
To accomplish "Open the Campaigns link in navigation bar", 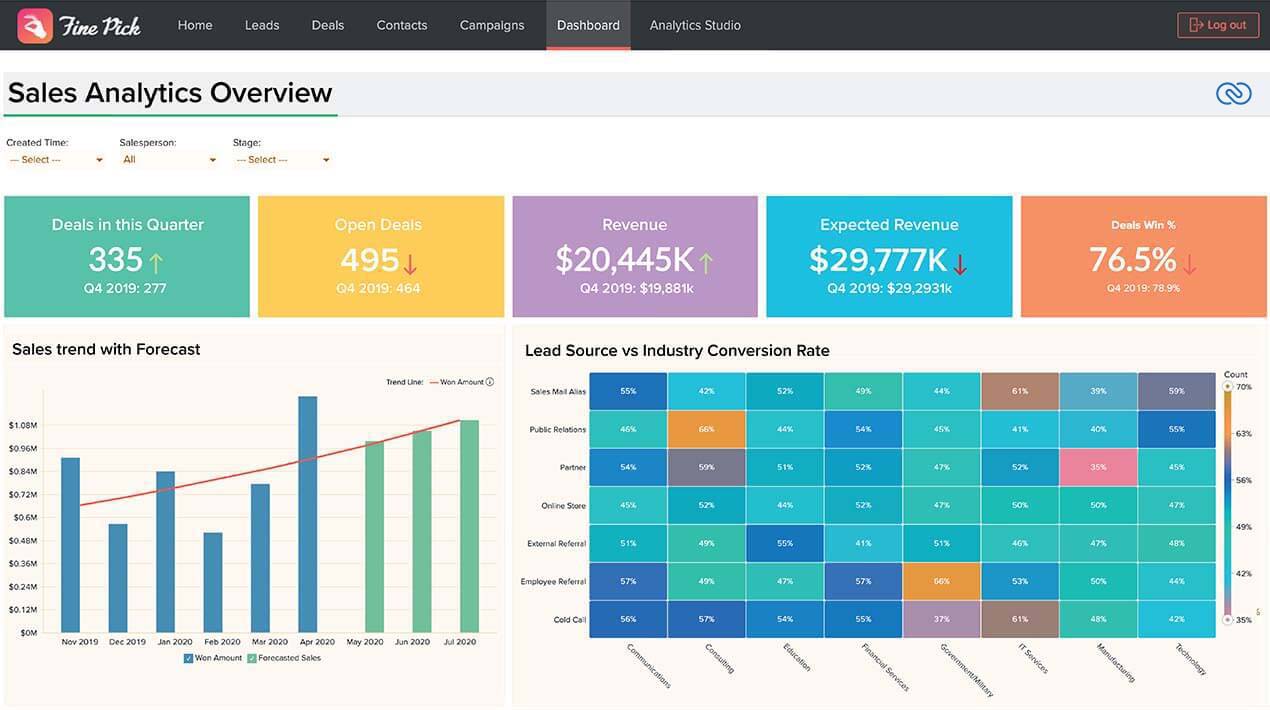I will click(492, 25).
